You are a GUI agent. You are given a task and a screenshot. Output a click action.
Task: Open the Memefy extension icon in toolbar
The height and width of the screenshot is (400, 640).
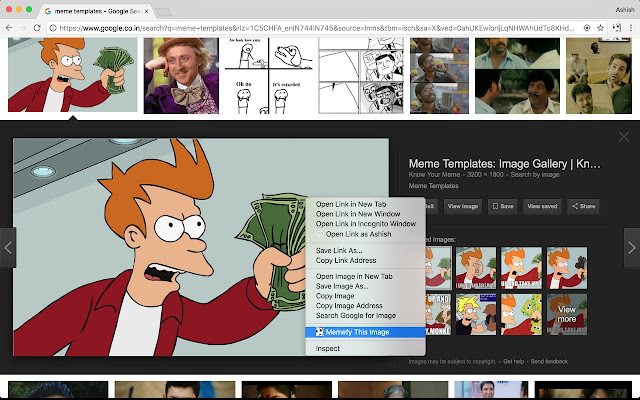tap(616, 28)
